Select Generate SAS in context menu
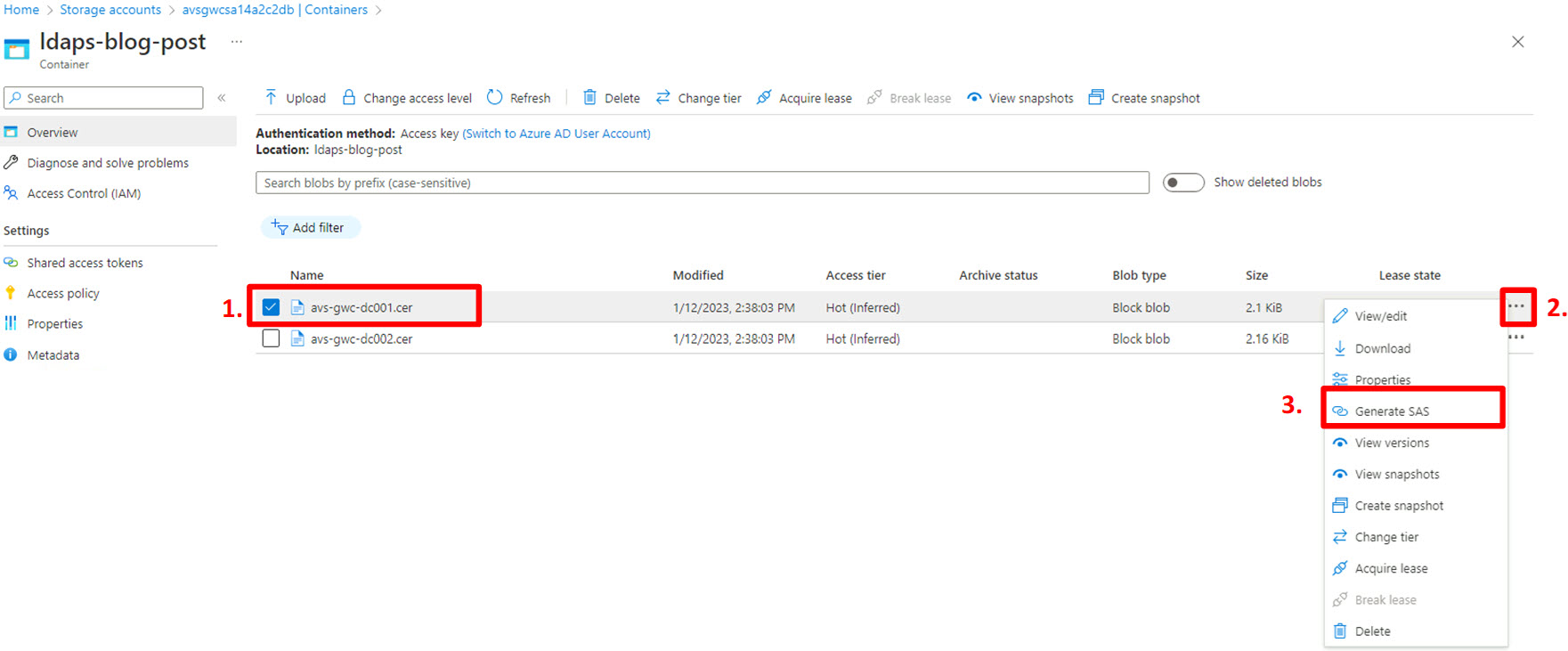Image resolution: width=1568 pixels, height=651 pixels. click(1415, 411)
